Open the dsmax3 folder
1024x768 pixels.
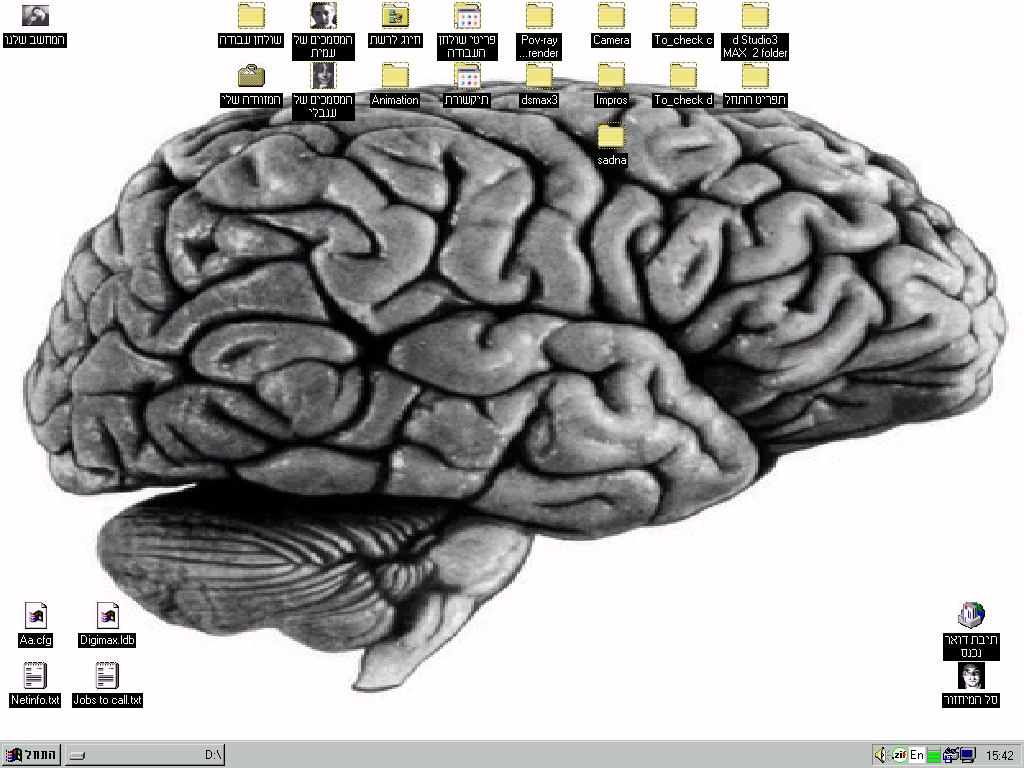click(x=539, y=77)
